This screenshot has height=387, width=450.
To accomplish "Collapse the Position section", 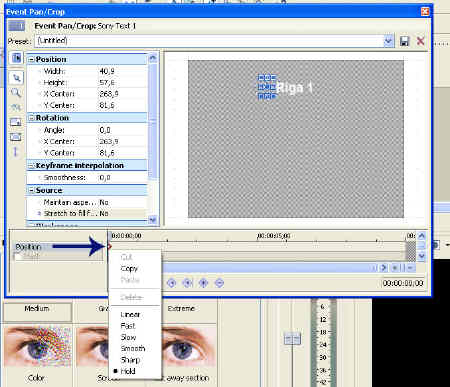I will [x=32, y=59].
